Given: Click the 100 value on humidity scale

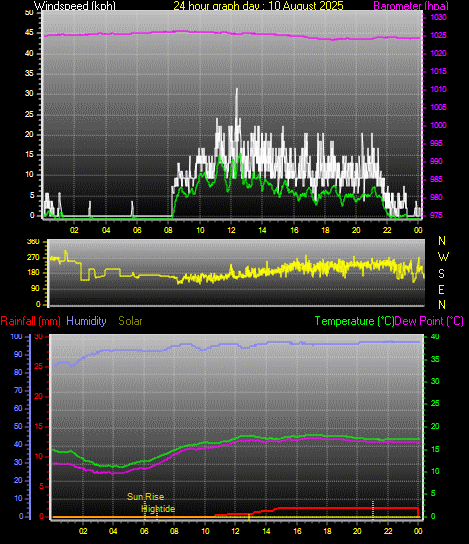Looking at the screenshot, I should [x=16, y=337].
